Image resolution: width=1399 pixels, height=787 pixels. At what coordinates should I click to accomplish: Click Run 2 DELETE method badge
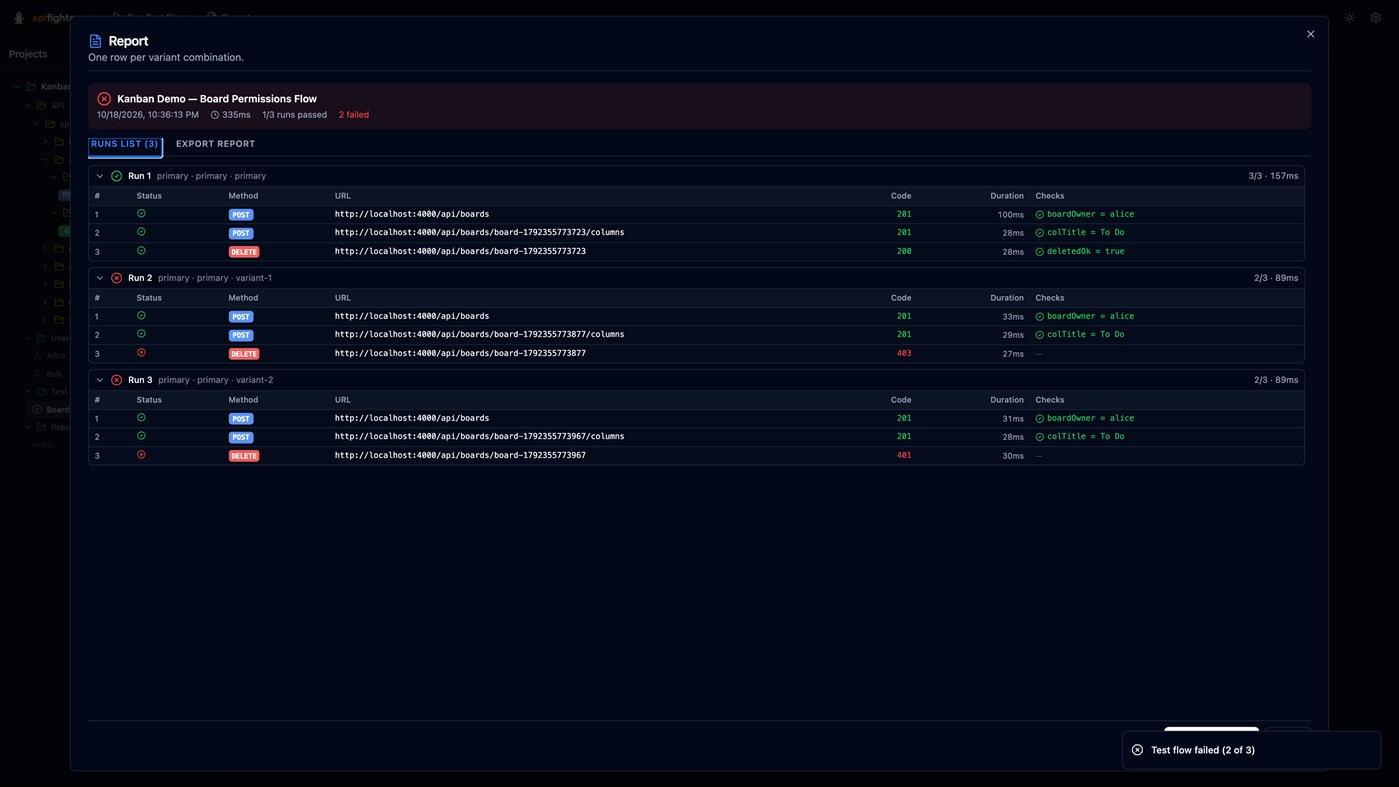244,354
